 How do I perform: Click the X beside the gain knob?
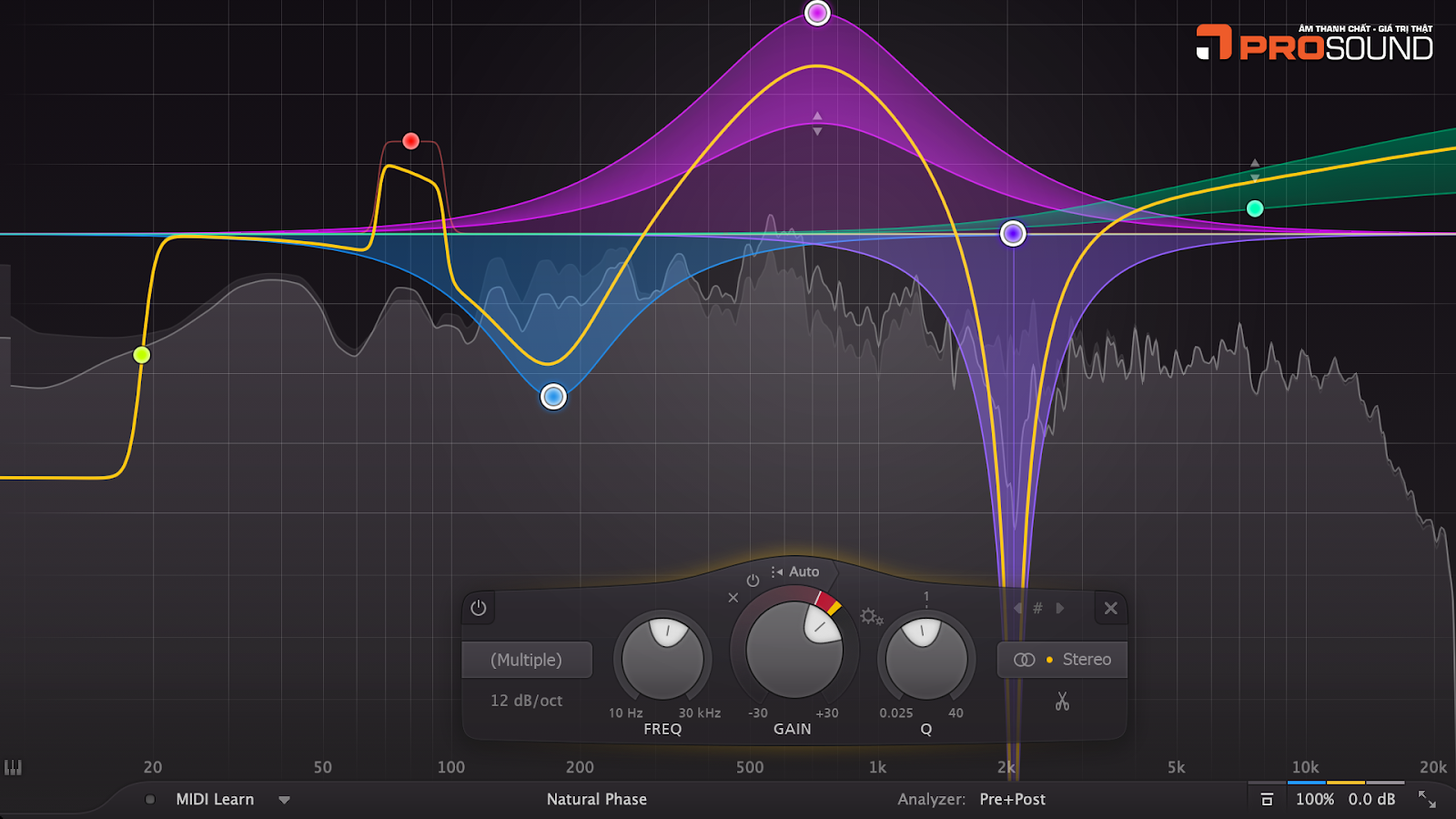click(x=733, y=598)
